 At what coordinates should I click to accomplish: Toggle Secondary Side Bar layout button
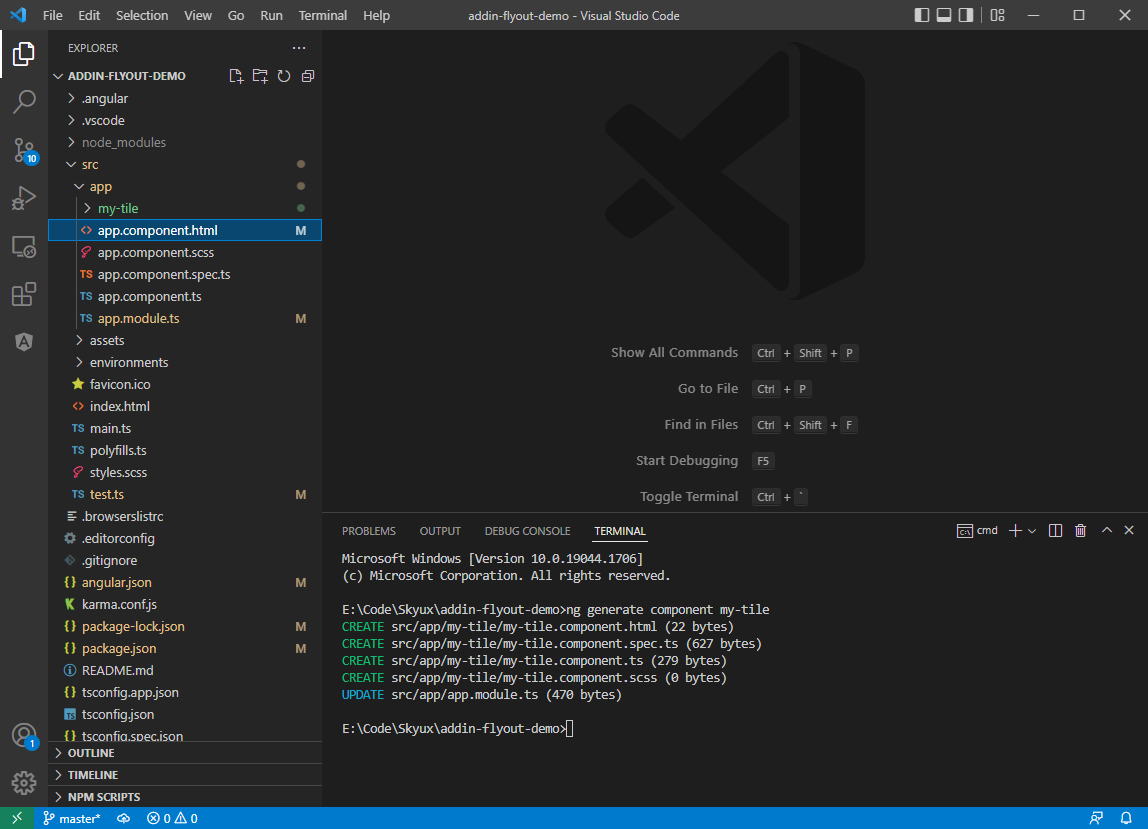966,15
